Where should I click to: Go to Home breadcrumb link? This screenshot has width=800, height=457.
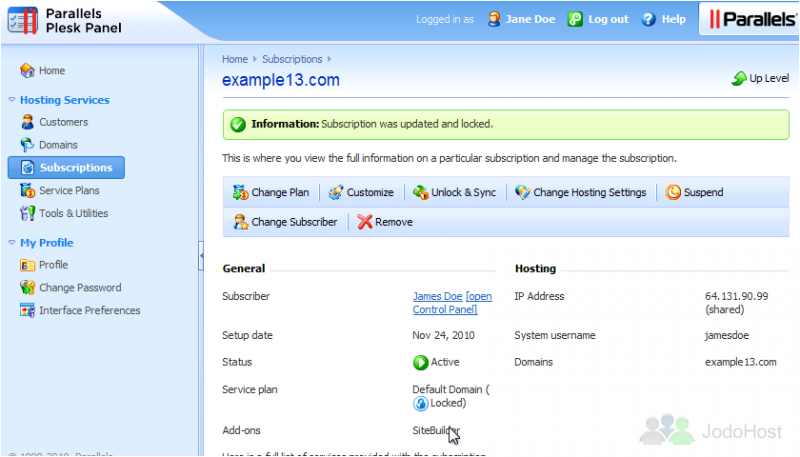pos(235,59)
